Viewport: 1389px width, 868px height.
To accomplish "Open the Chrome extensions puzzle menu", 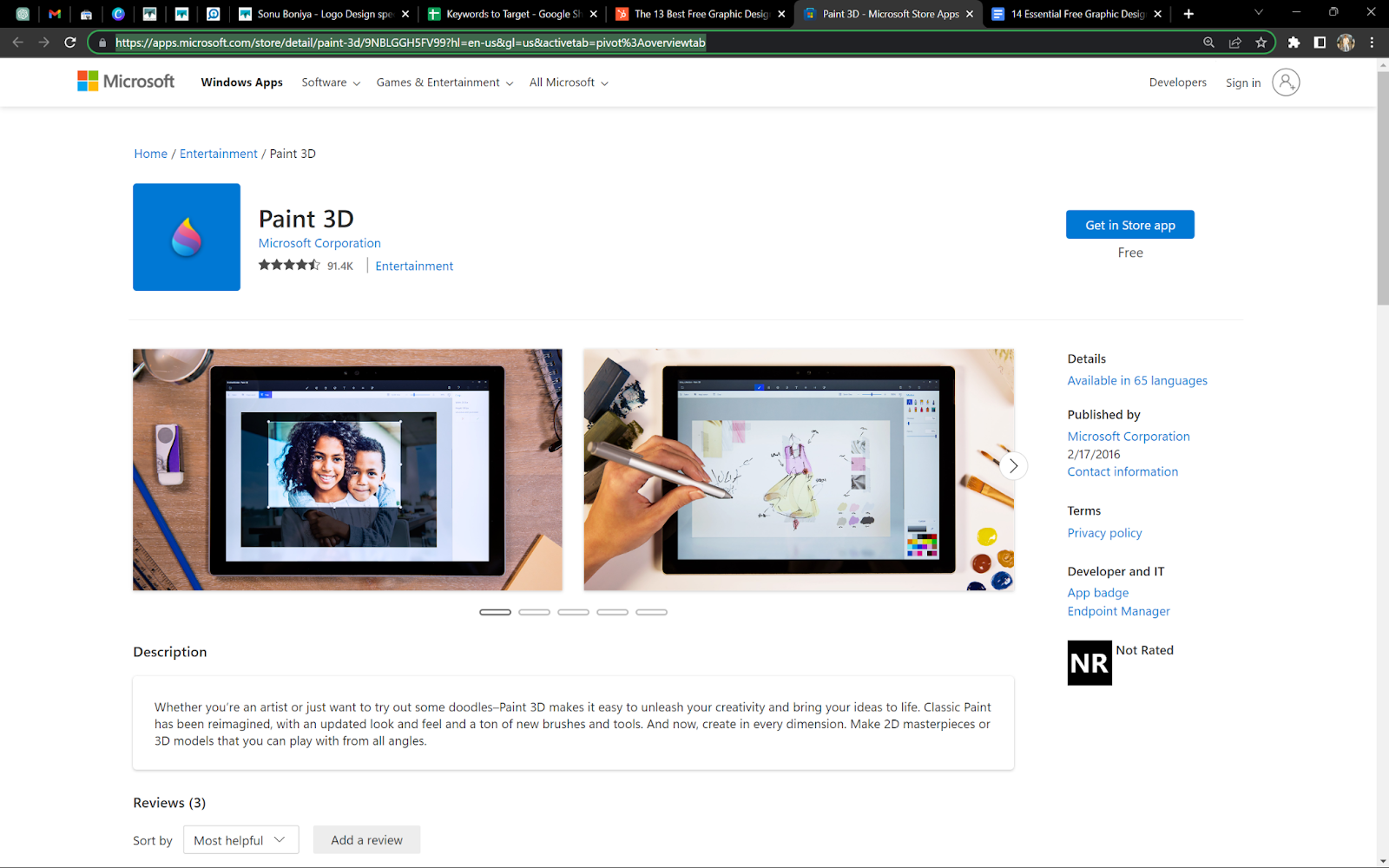I will click(1294, 43).
